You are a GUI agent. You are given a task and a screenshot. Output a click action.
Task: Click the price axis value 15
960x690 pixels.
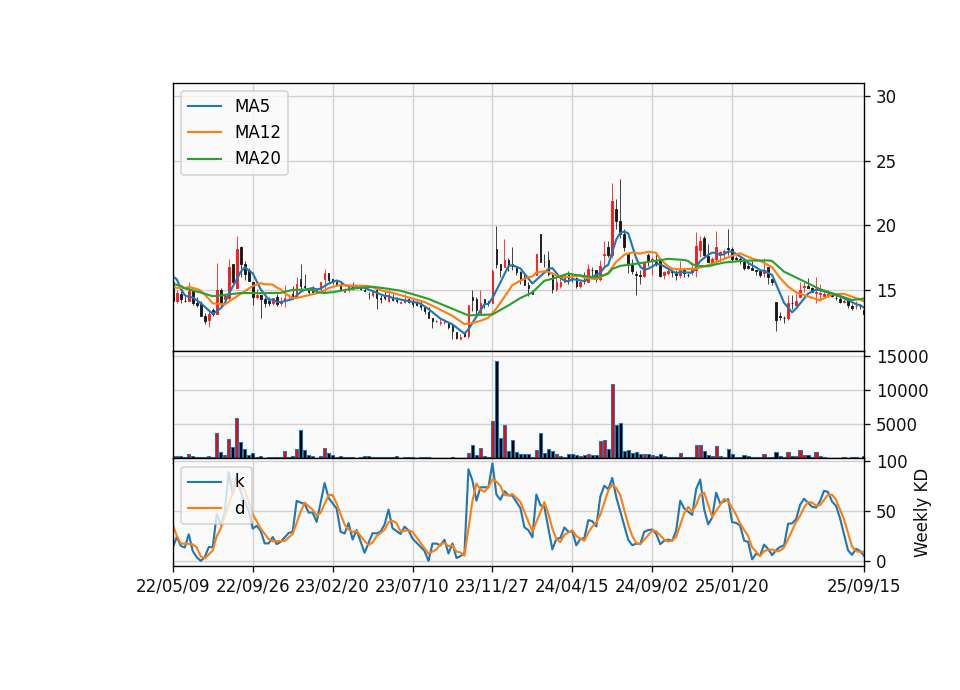(886, 291)
